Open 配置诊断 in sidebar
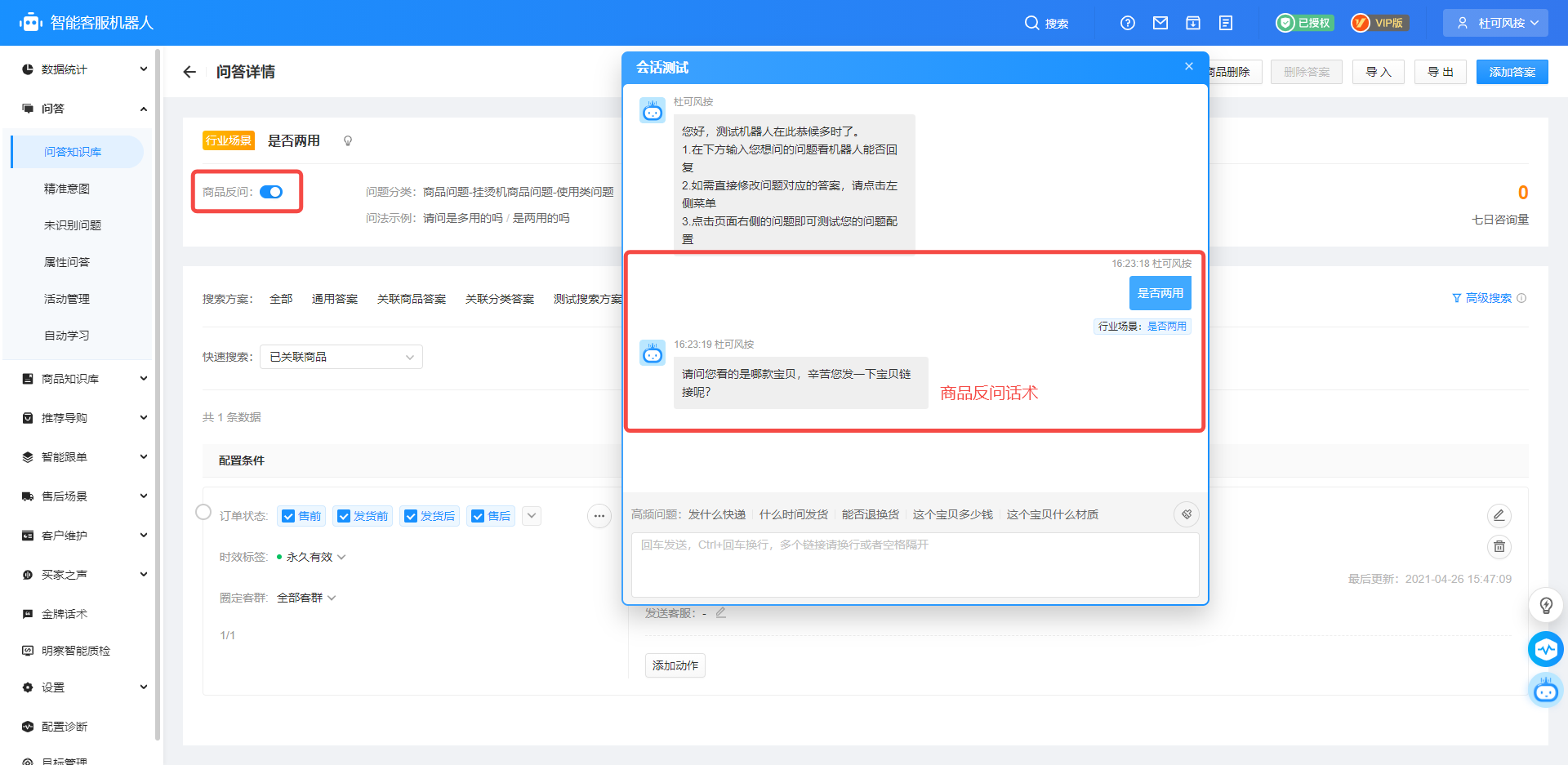1568x765 pixels. click(65, 727)
